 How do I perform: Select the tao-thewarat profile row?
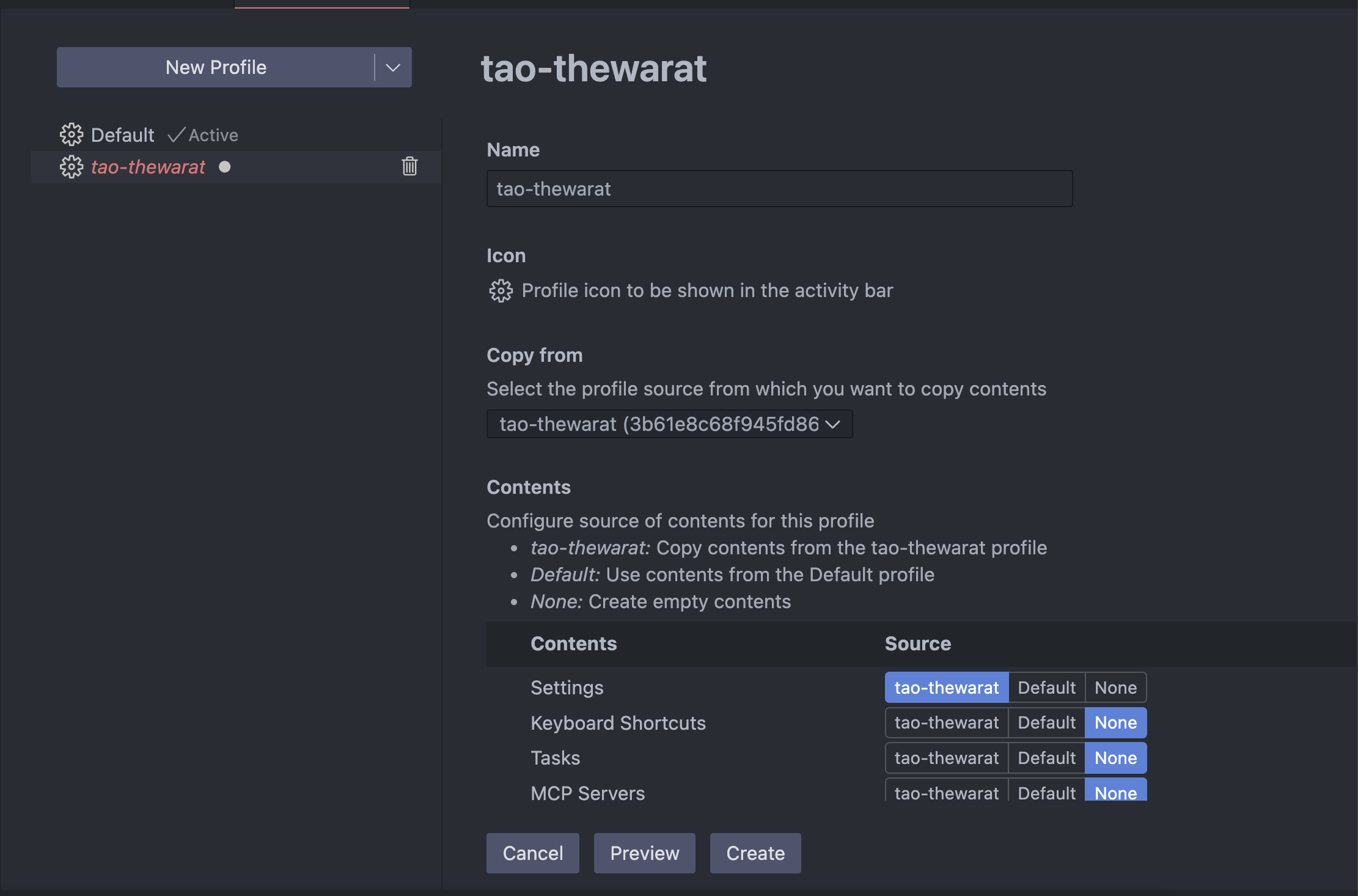(x=236, y=167)
